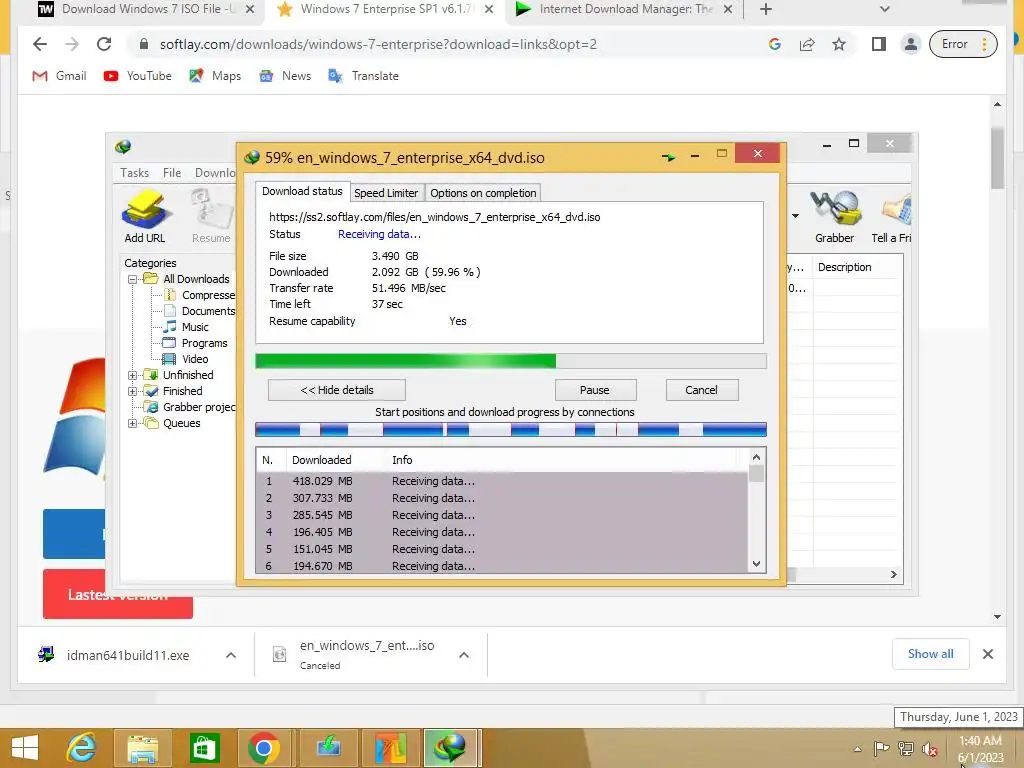
Task: Switch to Internet Download Manager browser tab
Action: pyautogui.click(x=624, y=9)
